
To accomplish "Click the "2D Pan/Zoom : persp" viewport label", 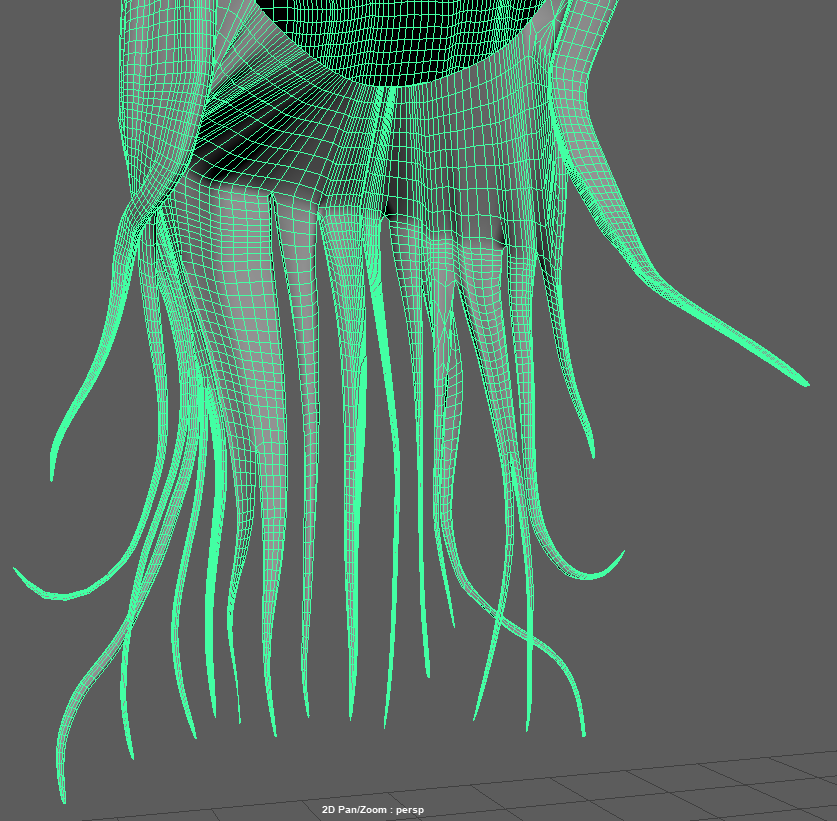I will coord(372,810).
